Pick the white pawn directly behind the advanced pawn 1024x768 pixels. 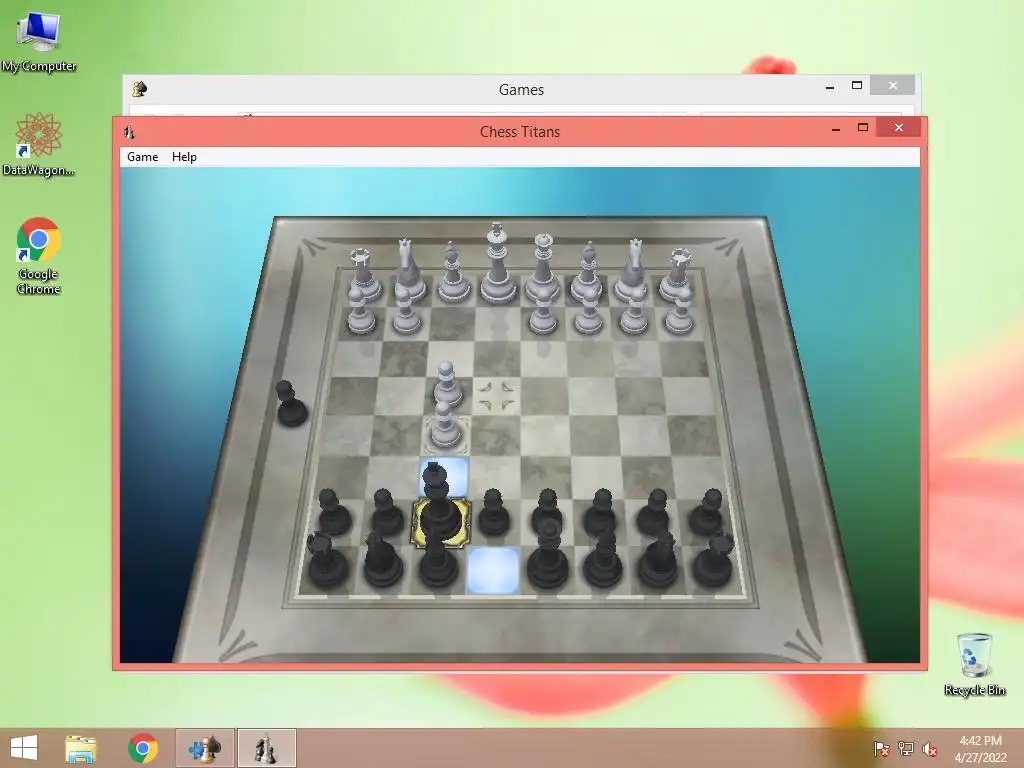tap(447, 386)
